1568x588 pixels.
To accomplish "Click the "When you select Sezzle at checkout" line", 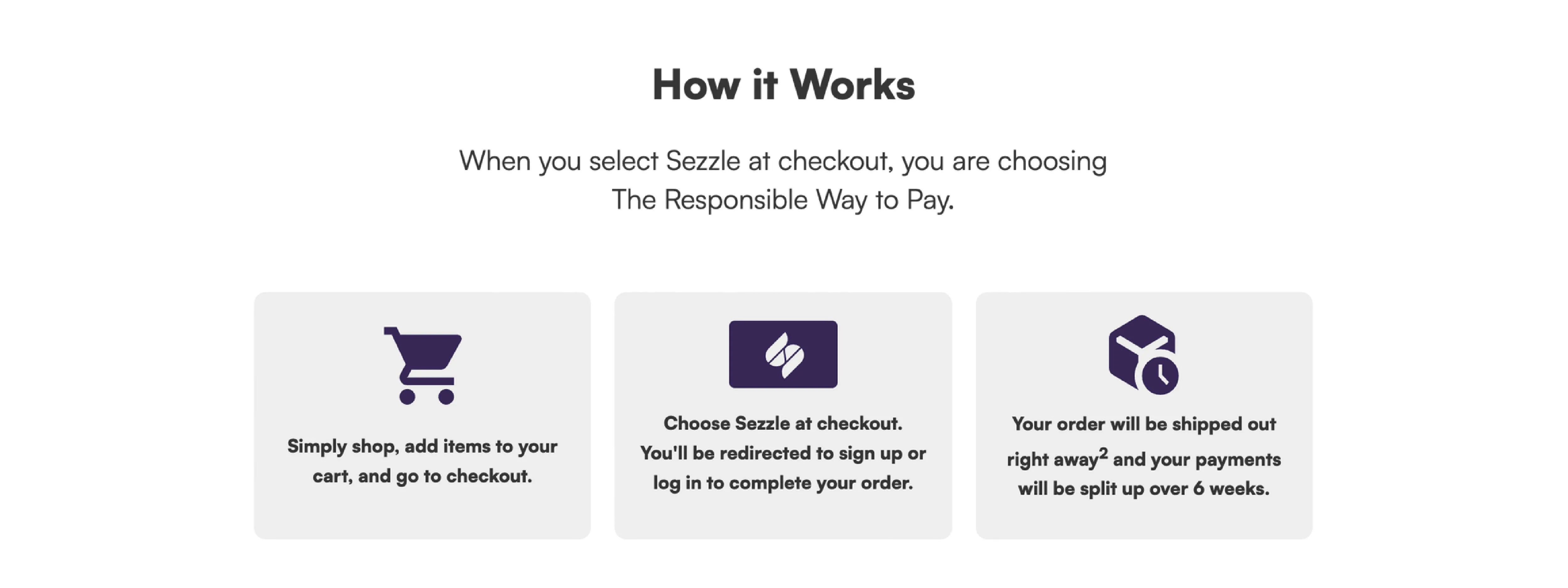I will pyautogui.click(x=783, y=161).
